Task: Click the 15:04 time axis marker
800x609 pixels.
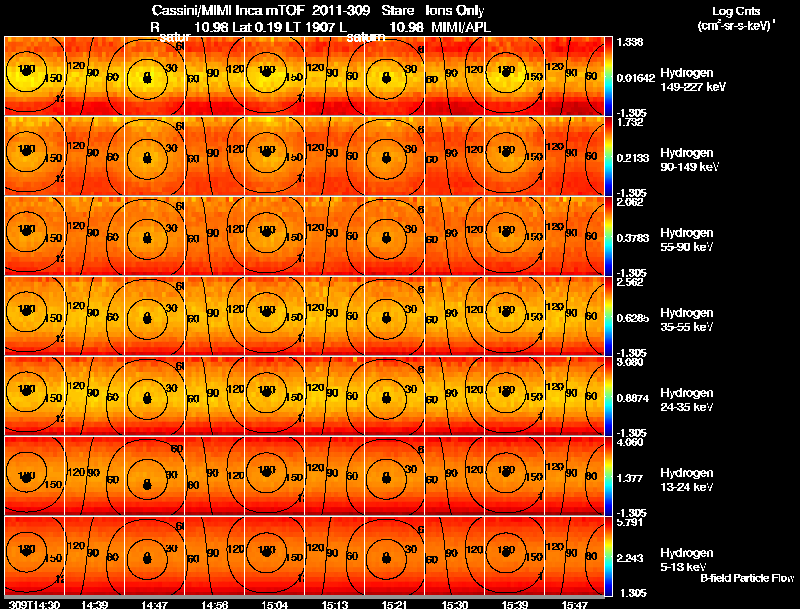Action: tap(274, 604)
